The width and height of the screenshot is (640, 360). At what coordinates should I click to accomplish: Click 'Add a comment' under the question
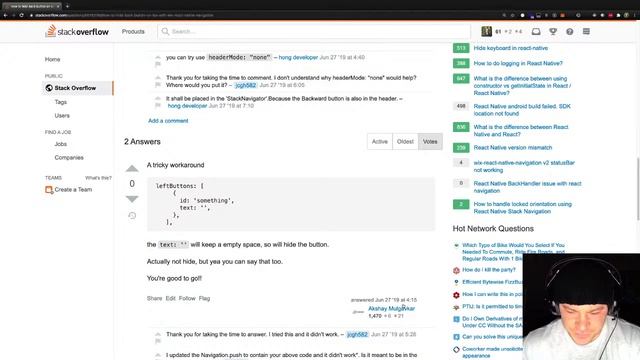click(168, 121)
